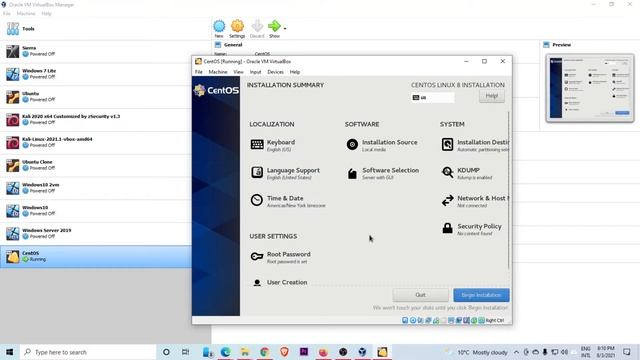Image resolution: width=640 pixels, height=360 pixels.
Task: Click the Cortana circle on the taskbar
Action: pyautogui.click(x=166, y=352)
